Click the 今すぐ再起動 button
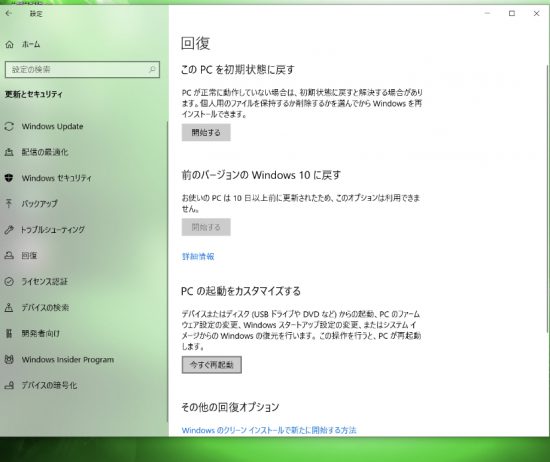 (x=212, y=365)
